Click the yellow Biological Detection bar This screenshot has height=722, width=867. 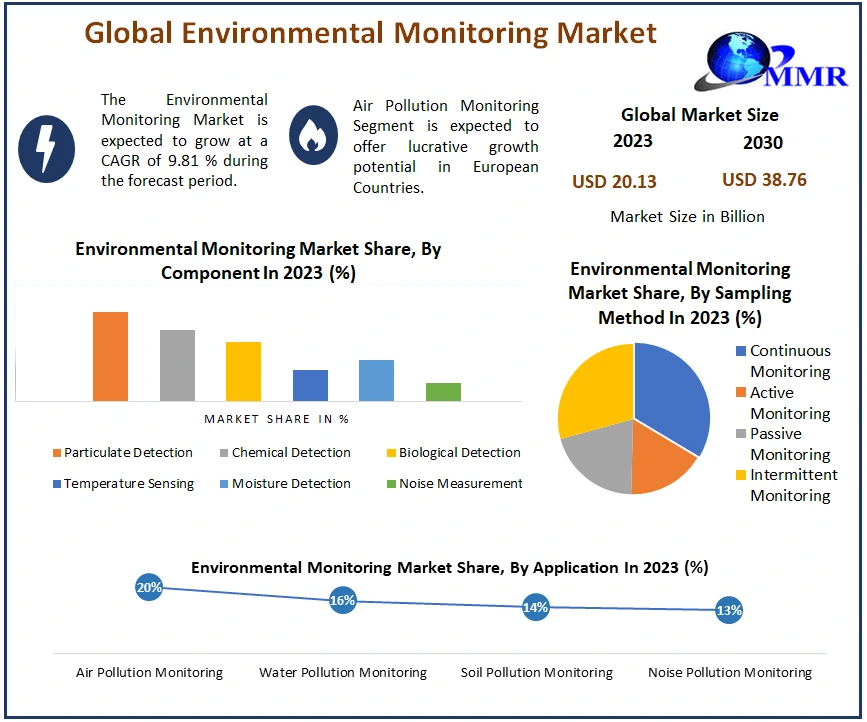click(243, 371)
